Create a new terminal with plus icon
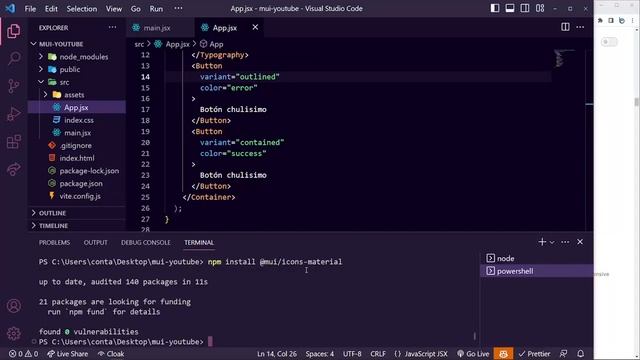Viewport: 640px width, 360px height. [x=542, y=242]
